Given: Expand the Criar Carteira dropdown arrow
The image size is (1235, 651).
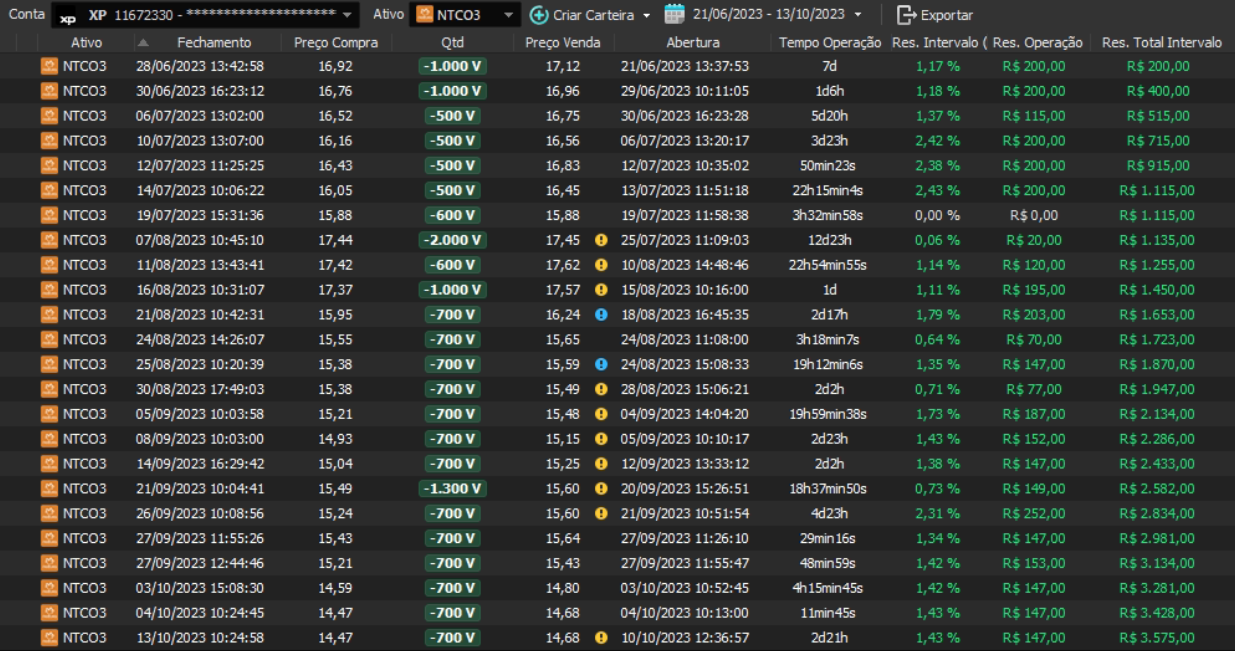Looking at the screenshot, I should 646,15.
